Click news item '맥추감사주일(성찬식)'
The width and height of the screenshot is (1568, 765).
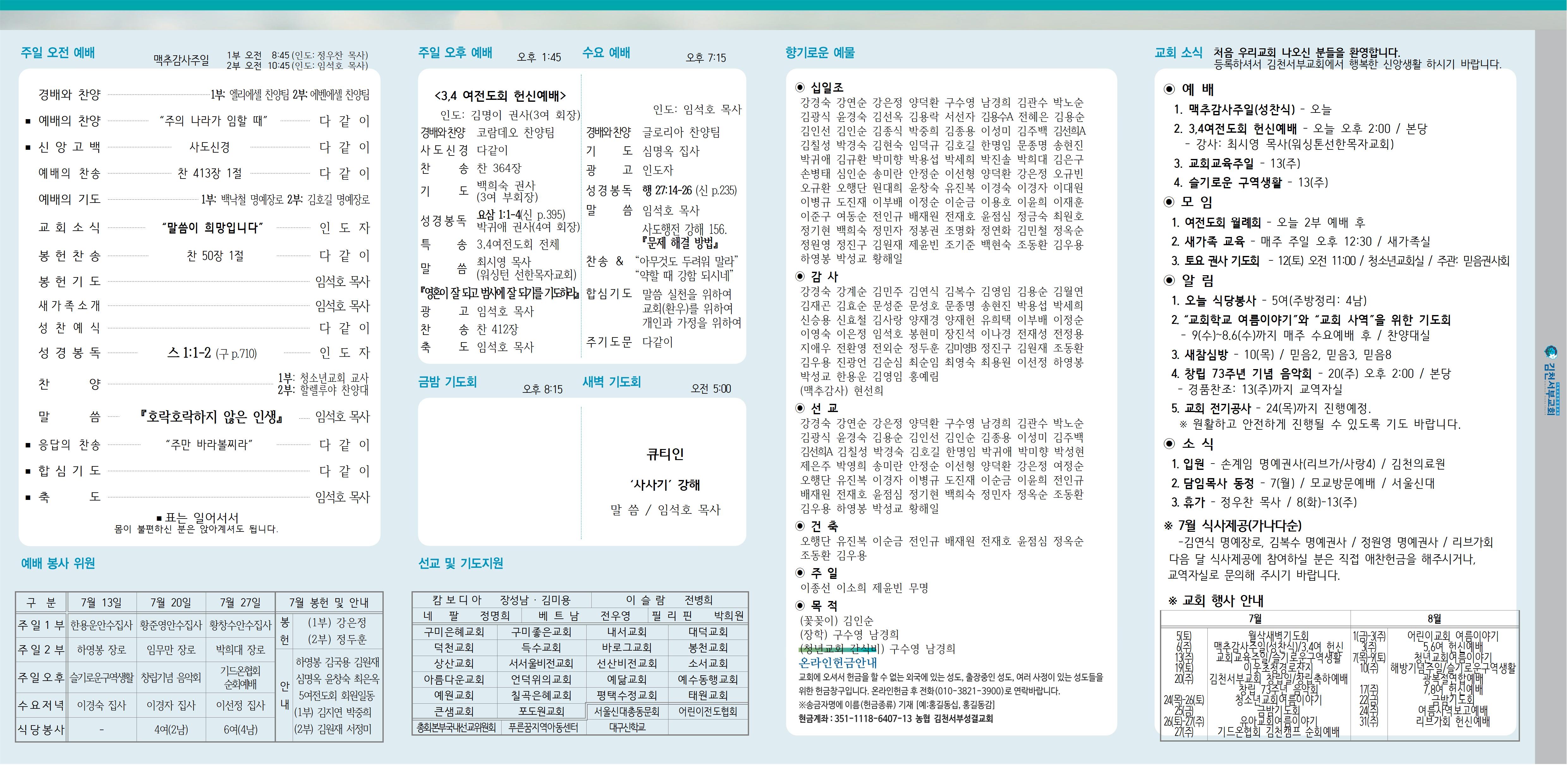(x=1241, y=110)
